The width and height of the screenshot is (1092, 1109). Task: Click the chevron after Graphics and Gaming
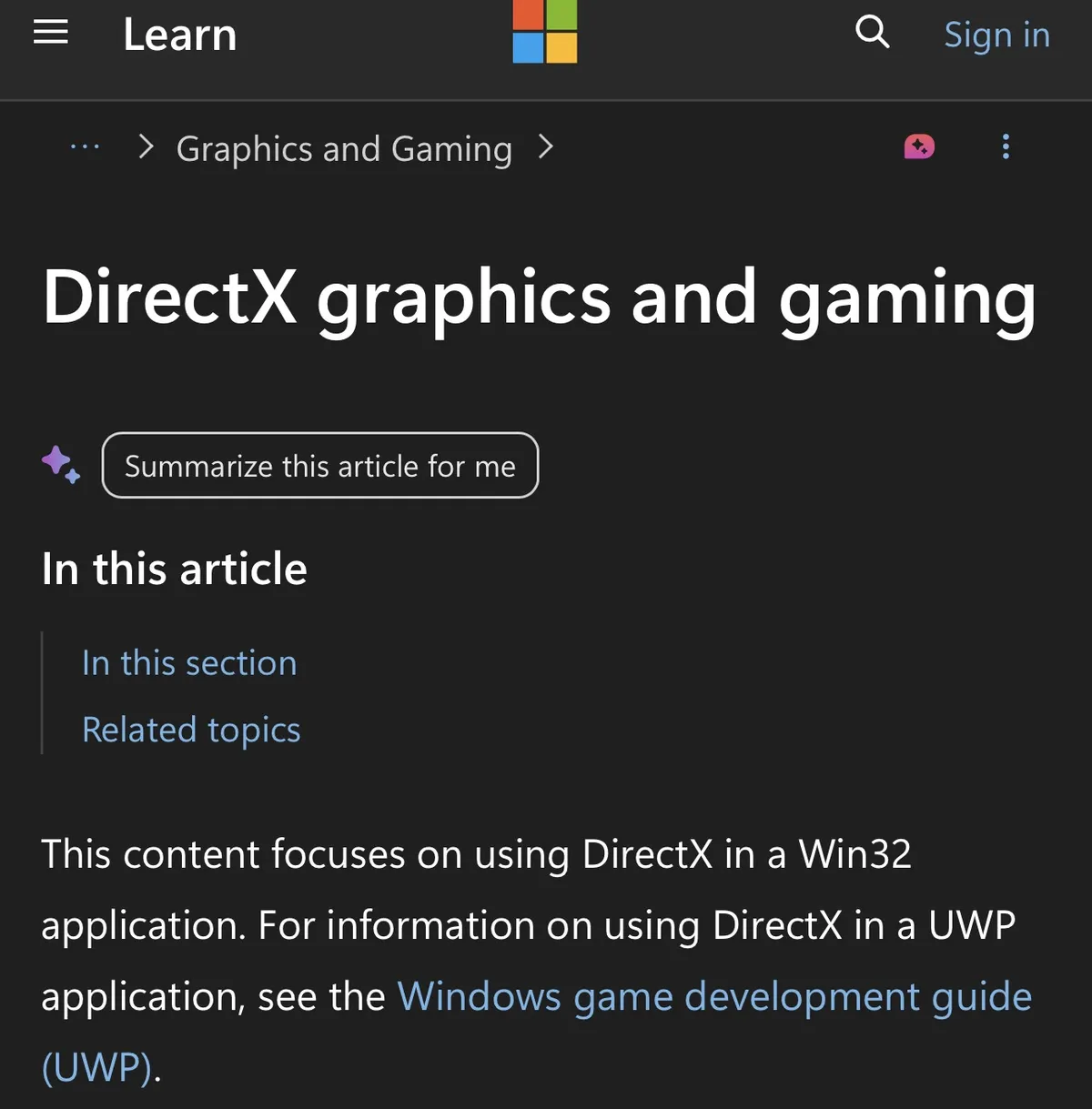click(x=545, y=146)
